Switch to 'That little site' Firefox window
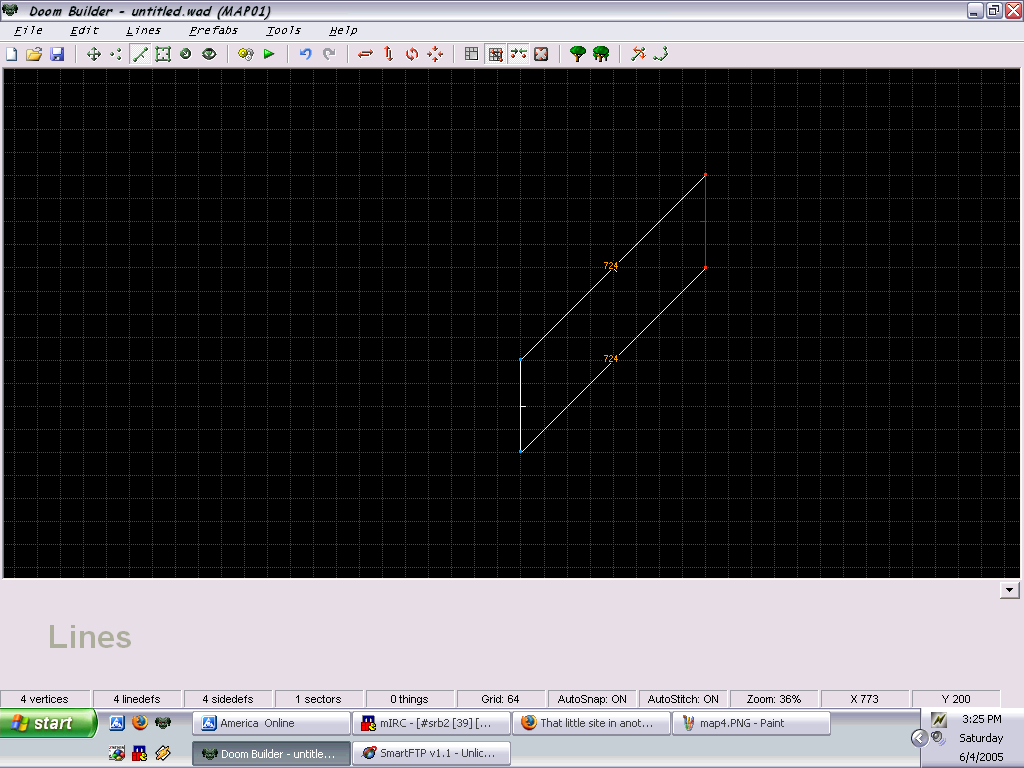Screen dimensions: 1024x768 coord(591,723)
